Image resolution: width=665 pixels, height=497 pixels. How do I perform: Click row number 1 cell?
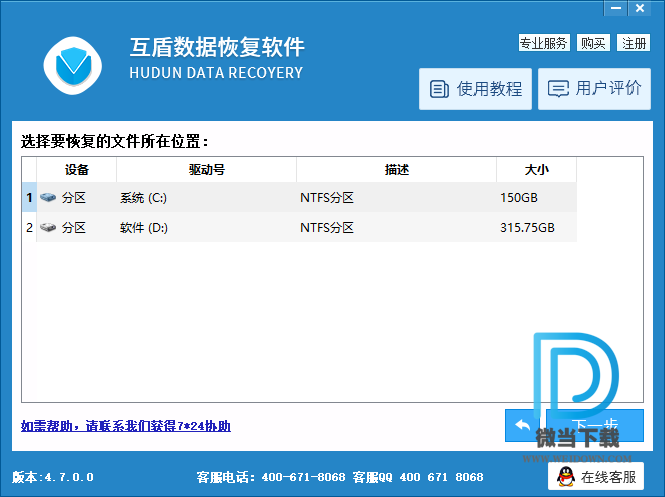tap(29, 197)
